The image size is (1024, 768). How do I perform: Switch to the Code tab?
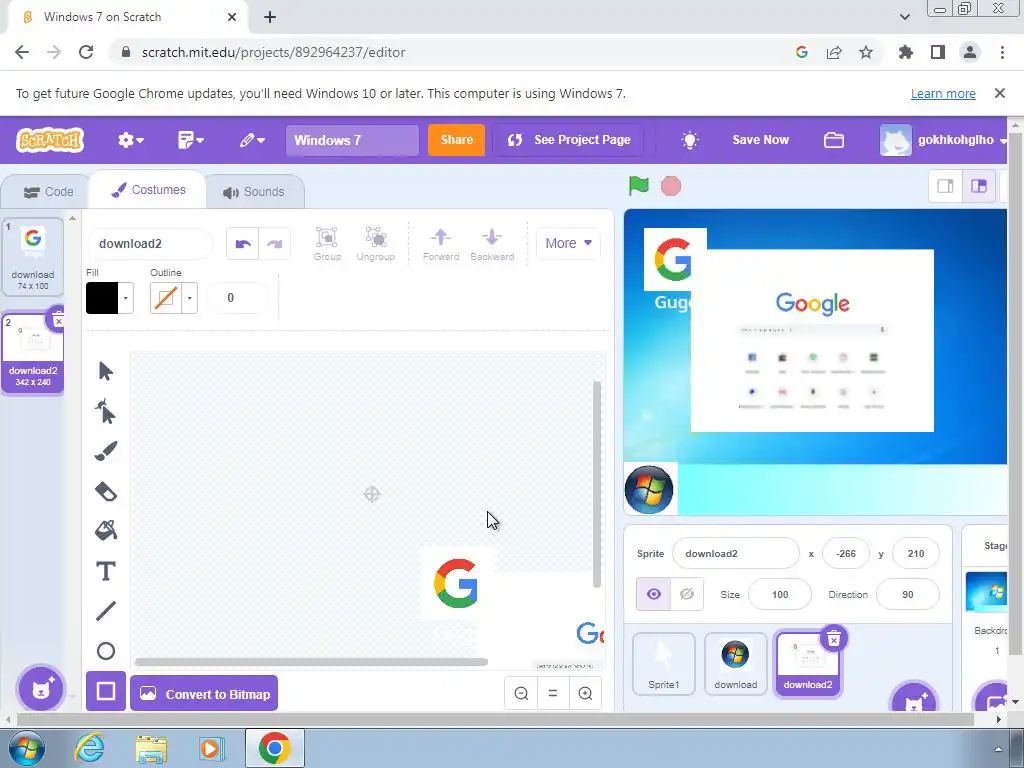[x=48, y=192]
